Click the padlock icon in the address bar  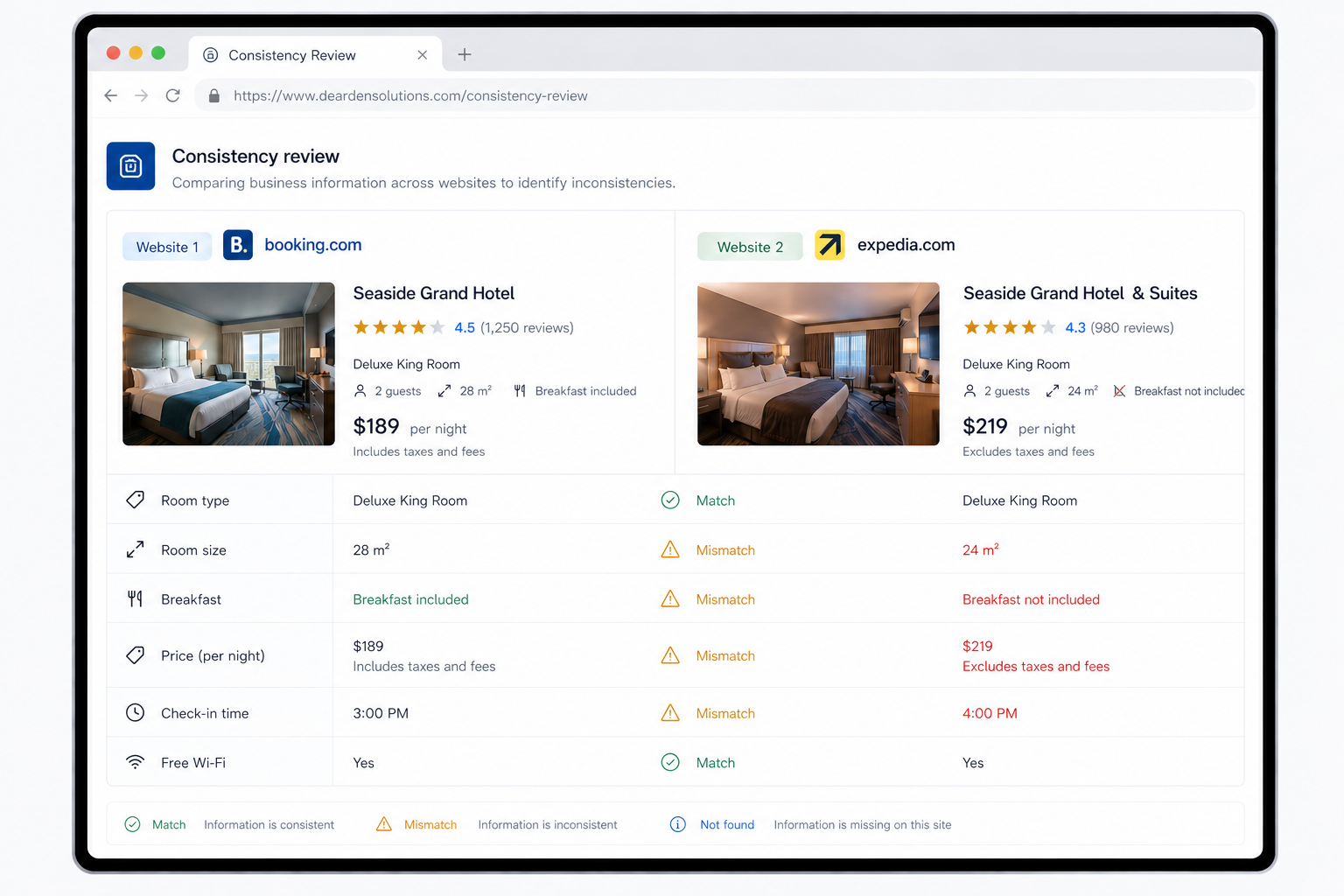point(213,95)
